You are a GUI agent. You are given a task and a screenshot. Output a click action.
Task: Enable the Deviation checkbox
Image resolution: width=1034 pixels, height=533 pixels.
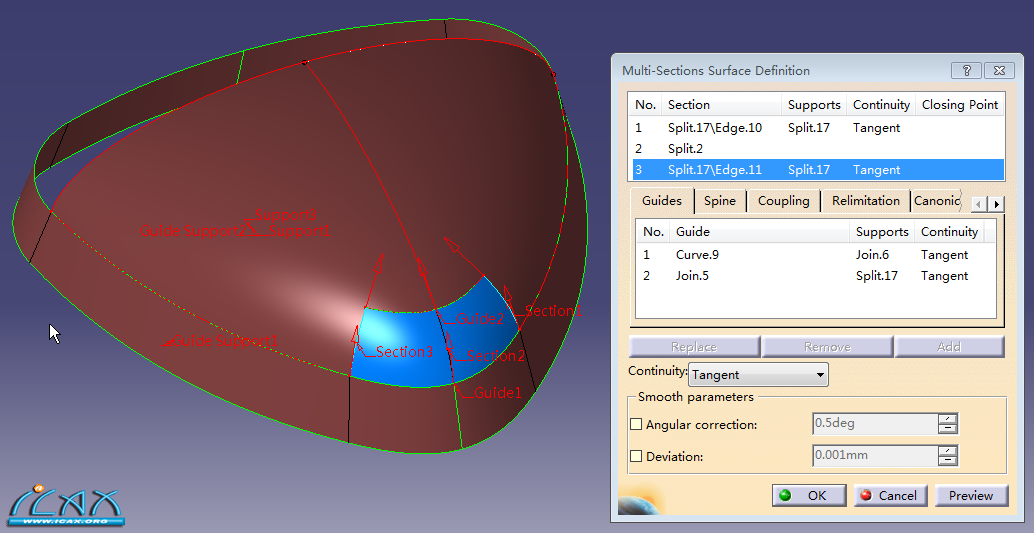636,456
